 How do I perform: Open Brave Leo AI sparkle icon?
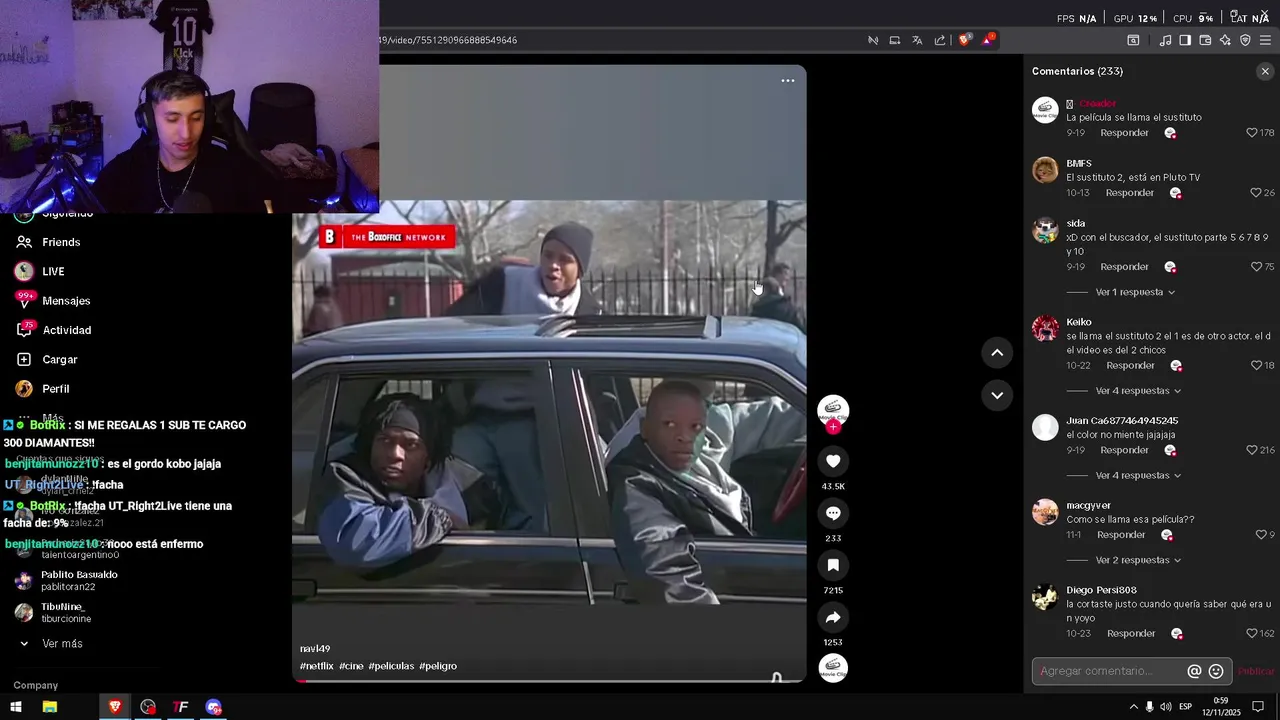coord(1225,40)
